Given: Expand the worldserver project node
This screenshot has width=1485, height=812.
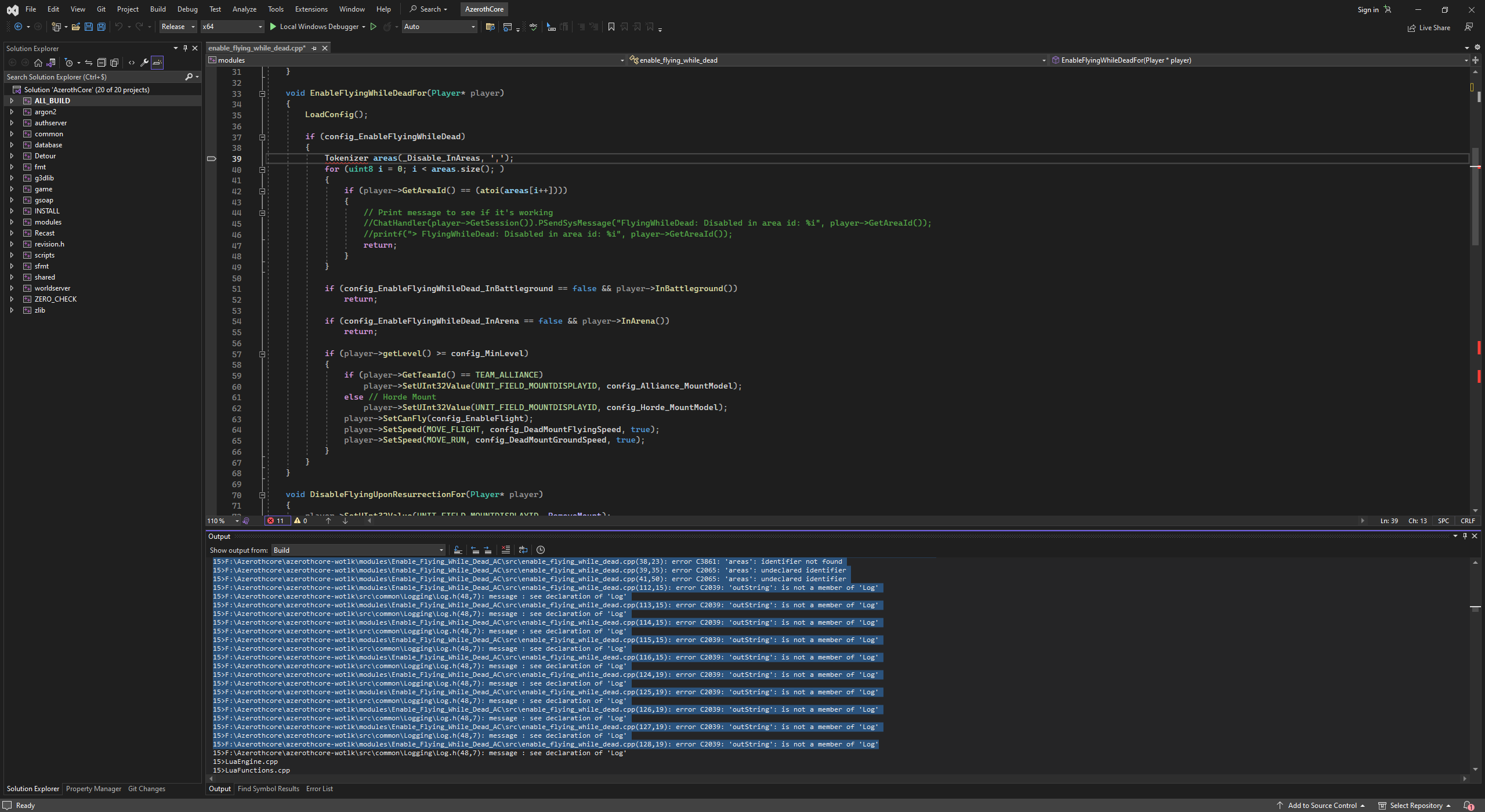Looking at the screenshot, I should click(12, 288).
